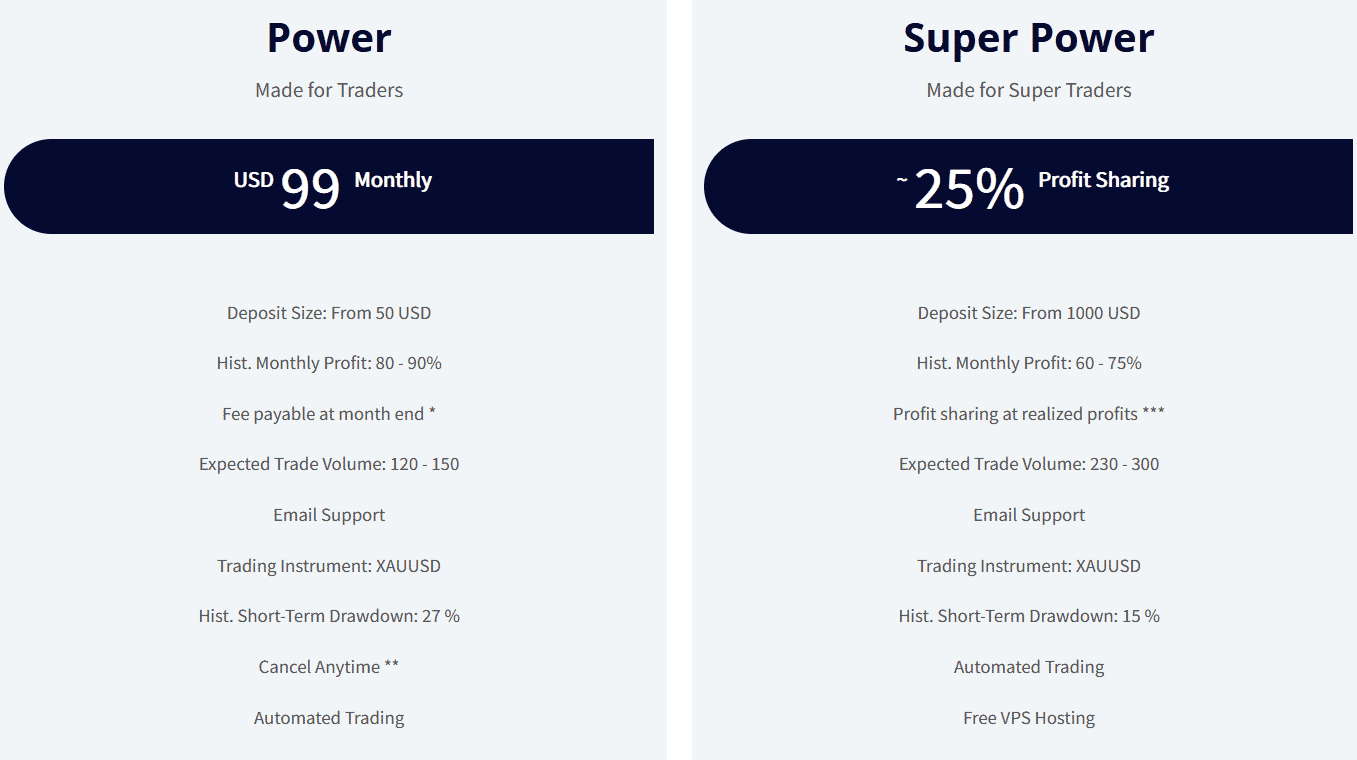This screenshot has width=1357, height=760.
Task: Select the USD 99 Monthly price banner
Action: point(329,186)
